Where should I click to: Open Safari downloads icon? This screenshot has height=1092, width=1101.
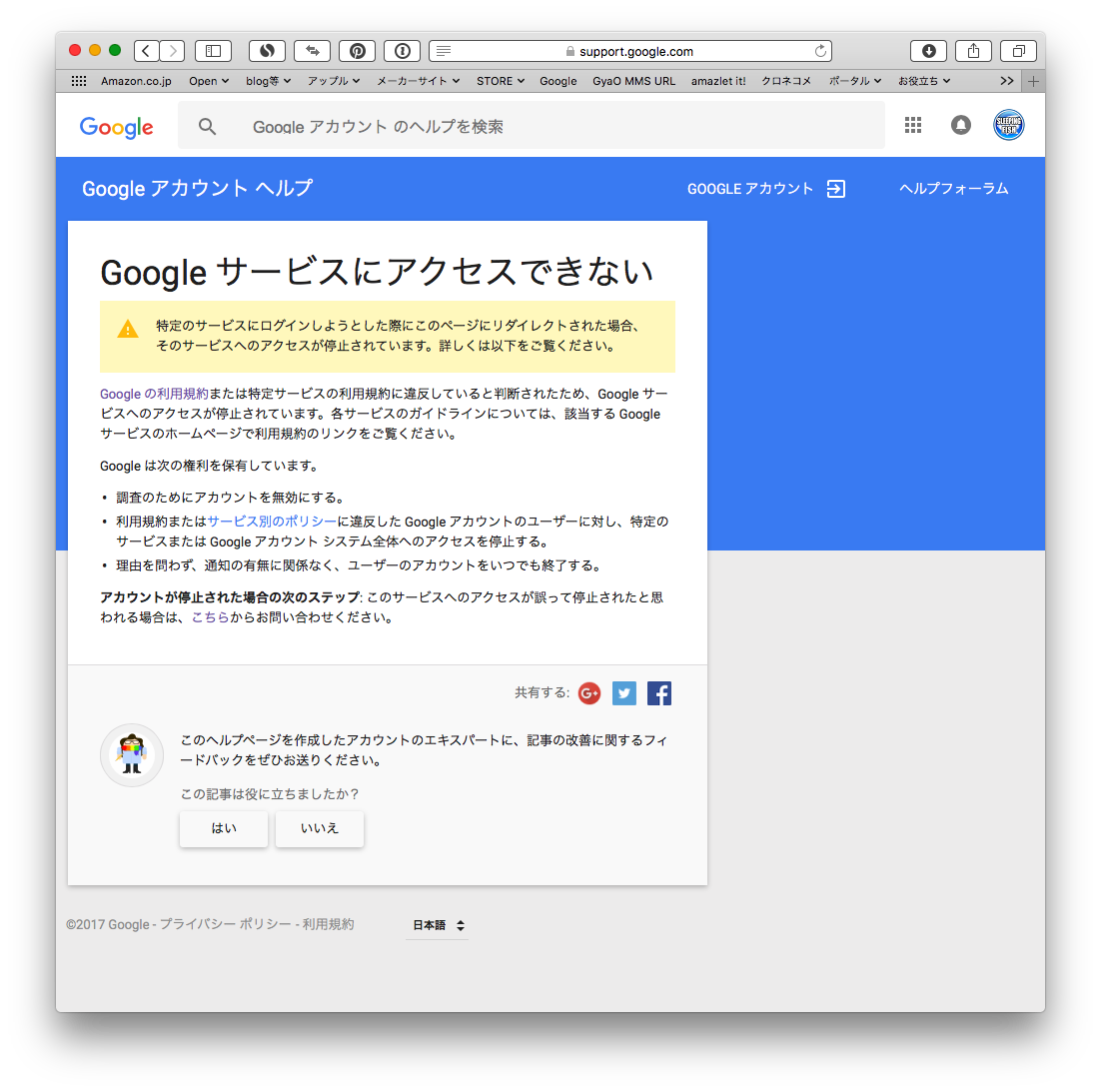928,51
